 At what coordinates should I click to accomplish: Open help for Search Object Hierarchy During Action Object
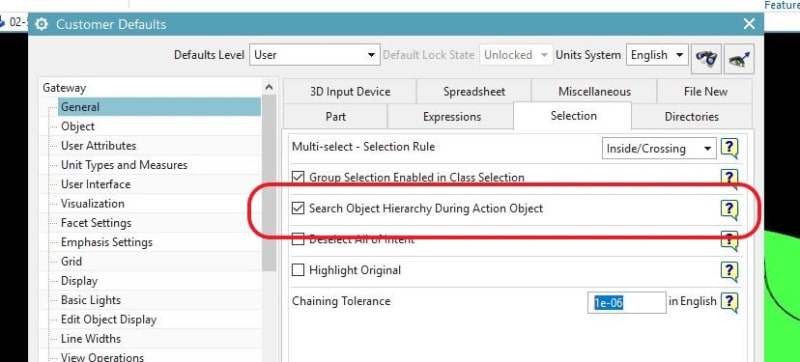[x=729, y=209]
